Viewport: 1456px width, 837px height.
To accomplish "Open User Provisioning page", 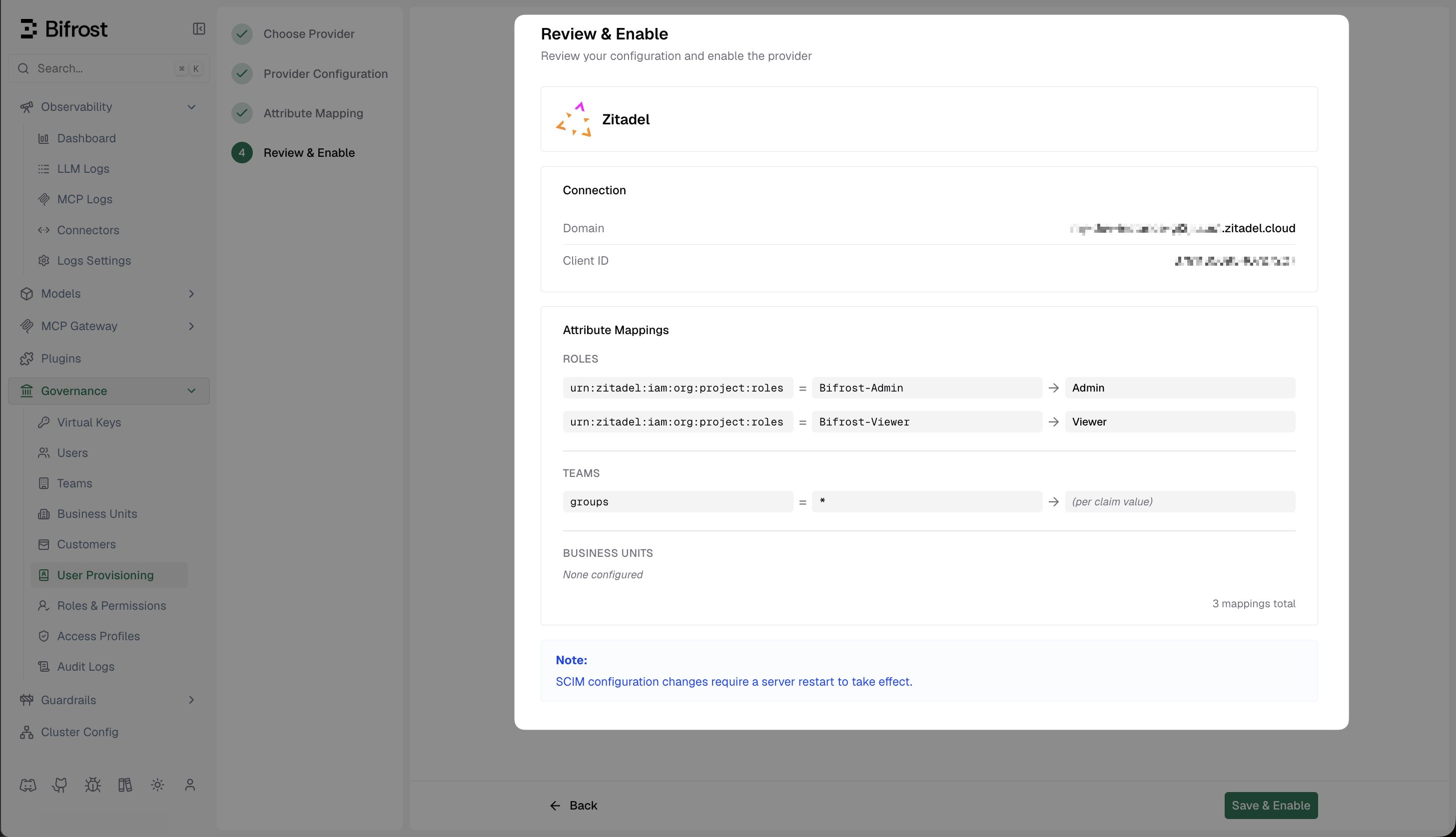I will (109, 575).
